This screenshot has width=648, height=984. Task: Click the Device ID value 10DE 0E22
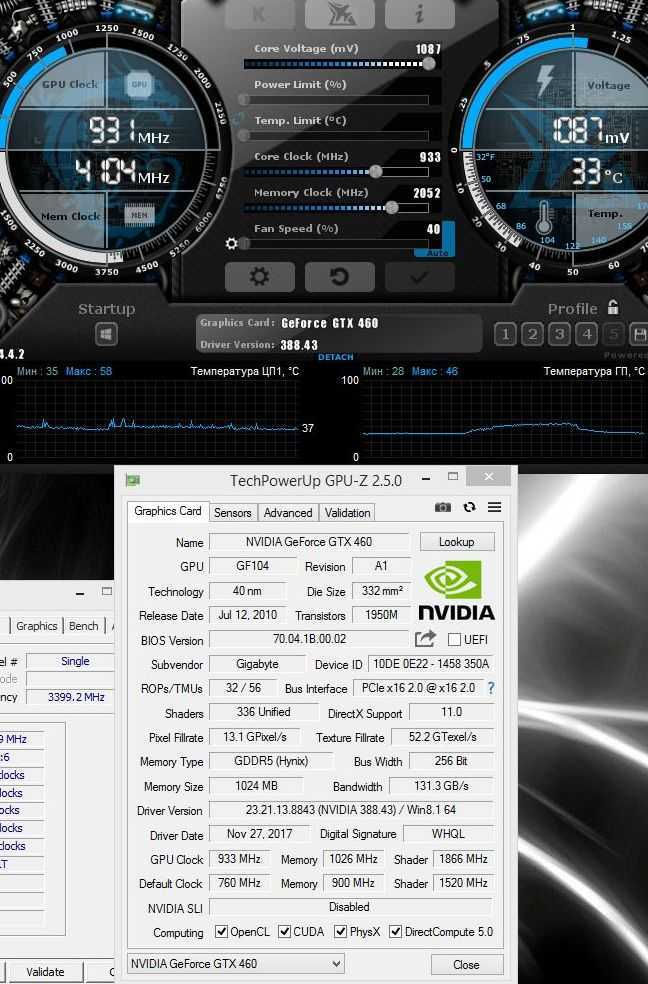tap(430, 663)
